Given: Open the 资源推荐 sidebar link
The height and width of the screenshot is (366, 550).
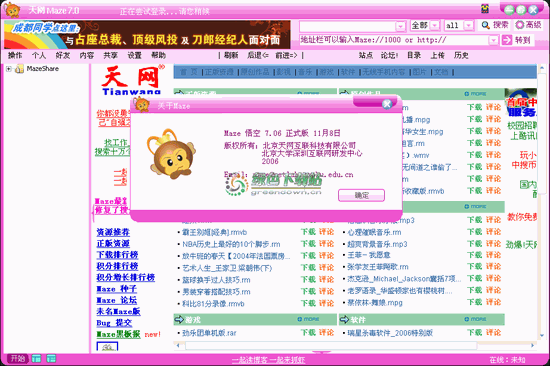Looking at the screenshot, I should point(113,232).
